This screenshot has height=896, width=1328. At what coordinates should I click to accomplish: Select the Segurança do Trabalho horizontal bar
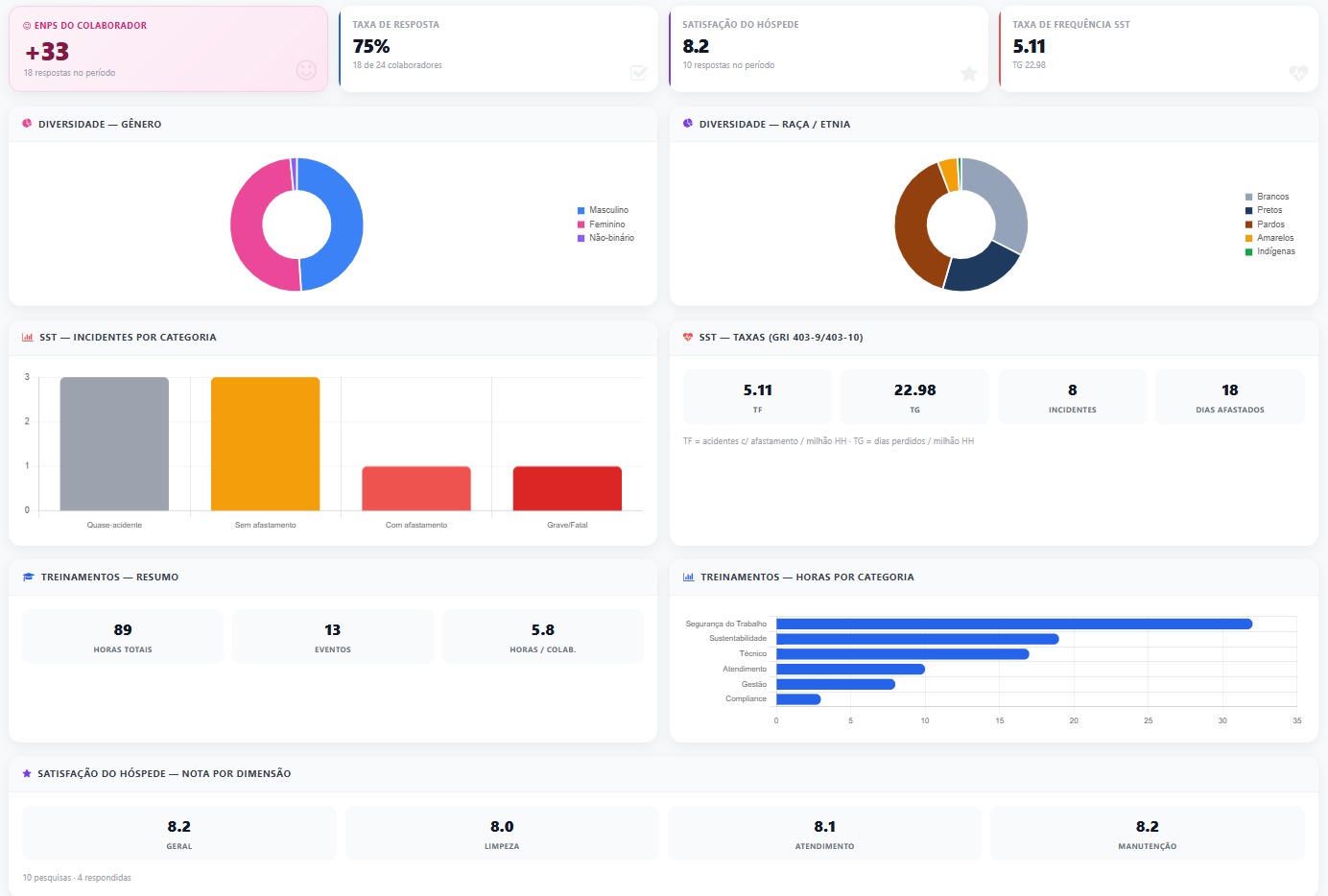click(x=1014, y=624)
